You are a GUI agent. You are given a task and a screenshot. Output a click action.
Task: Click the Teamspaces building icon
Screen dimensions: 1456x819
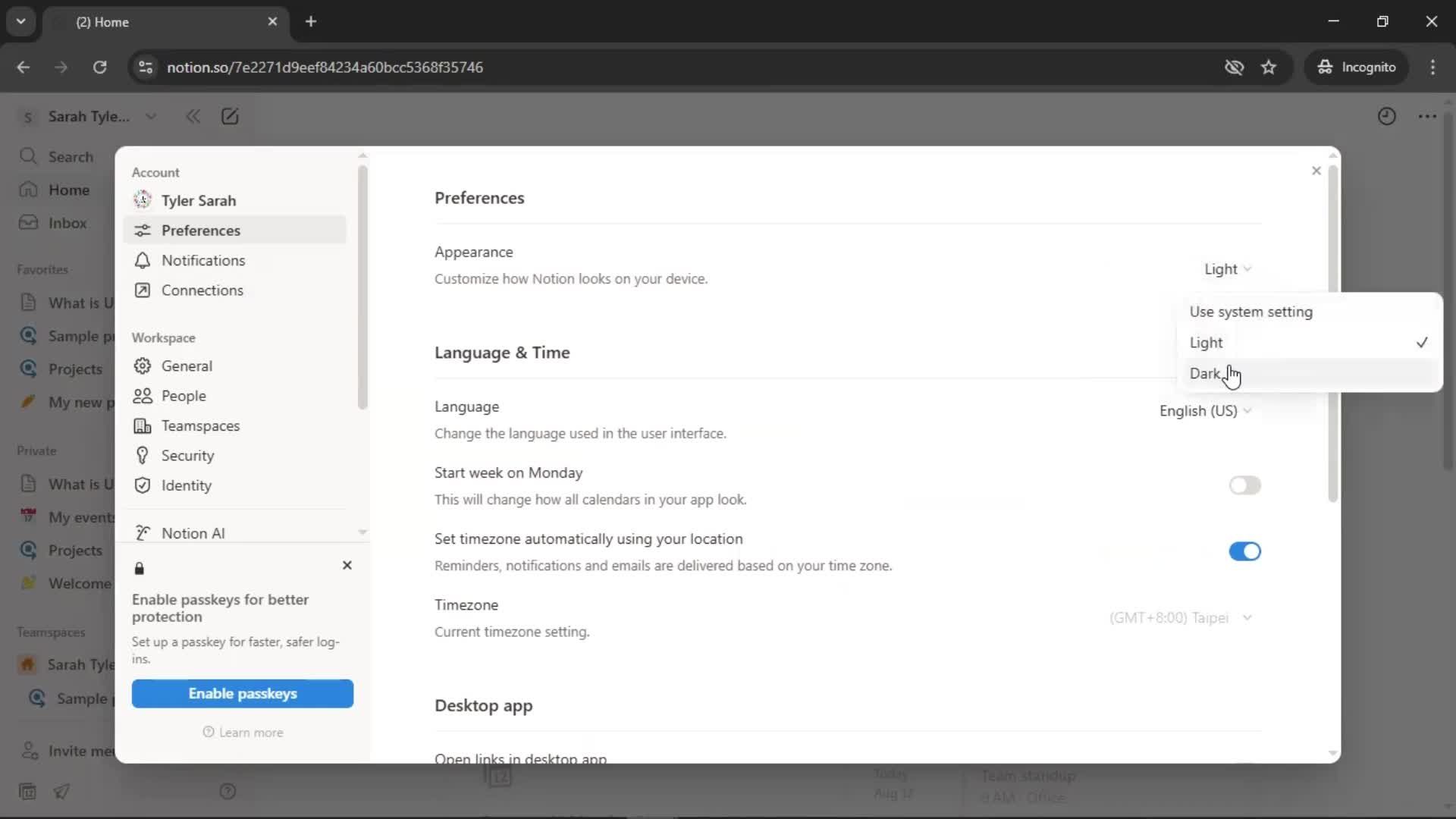point(142,426)
